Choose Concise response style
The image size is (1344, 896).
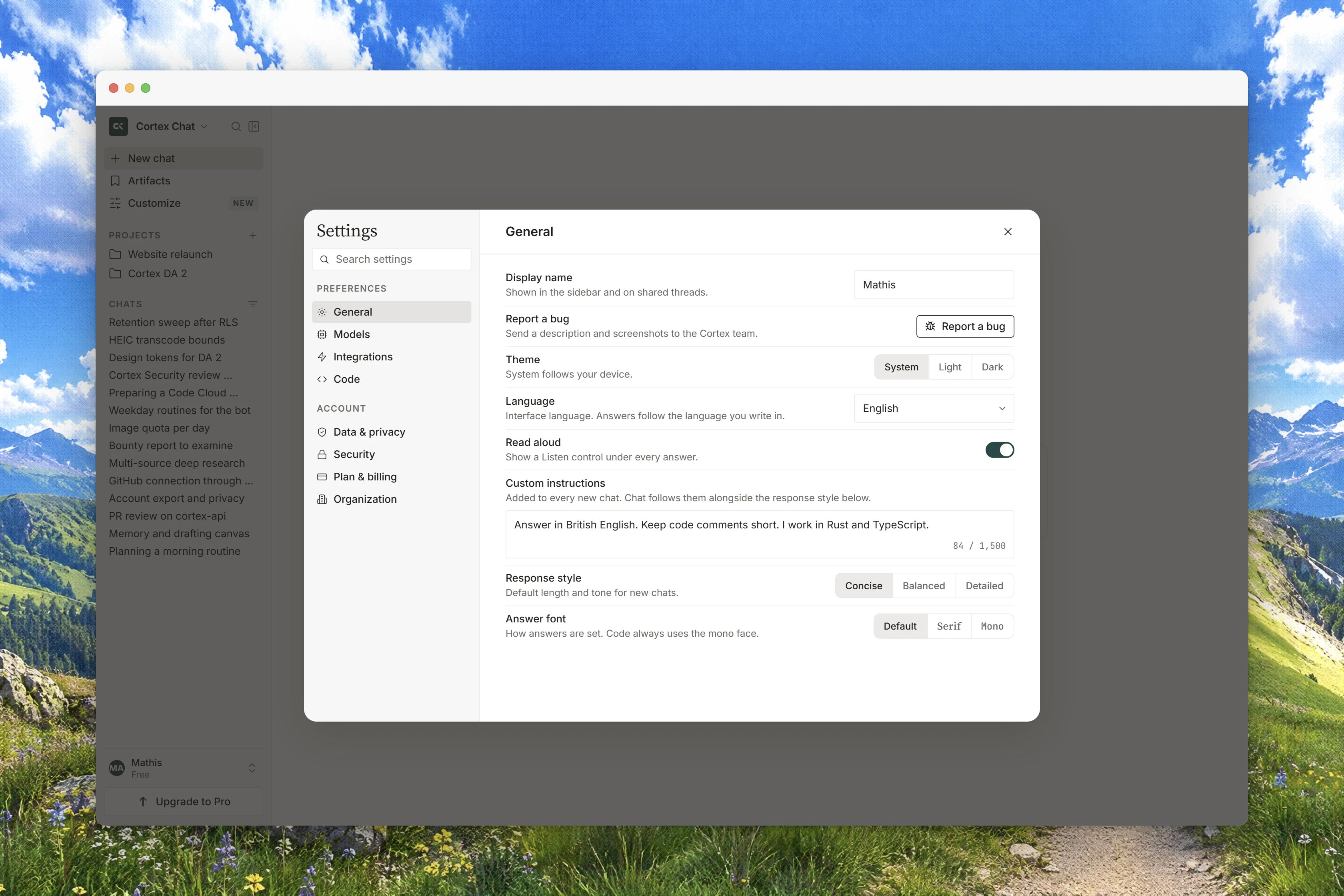(x=864, y=586)
